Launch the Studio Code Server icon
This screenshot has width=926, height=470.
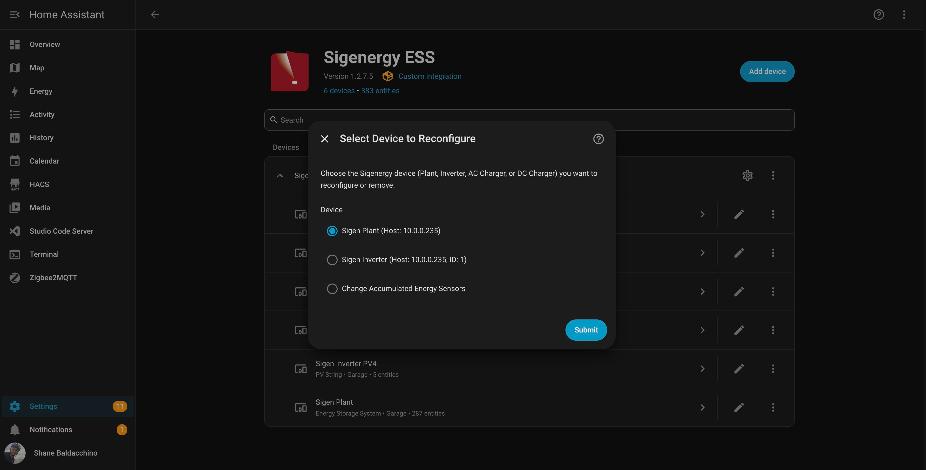(x=15, y=231)
